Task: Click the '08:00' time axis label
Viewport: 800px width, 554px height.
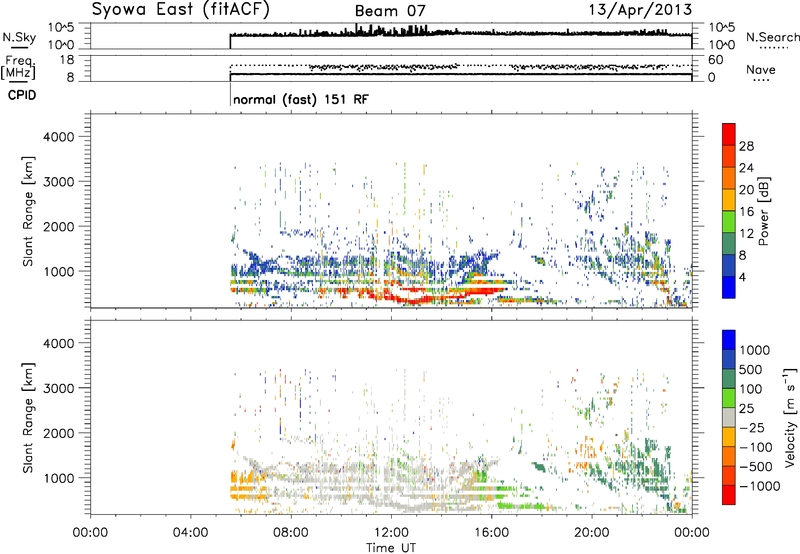Action: (x=291, y=533)
